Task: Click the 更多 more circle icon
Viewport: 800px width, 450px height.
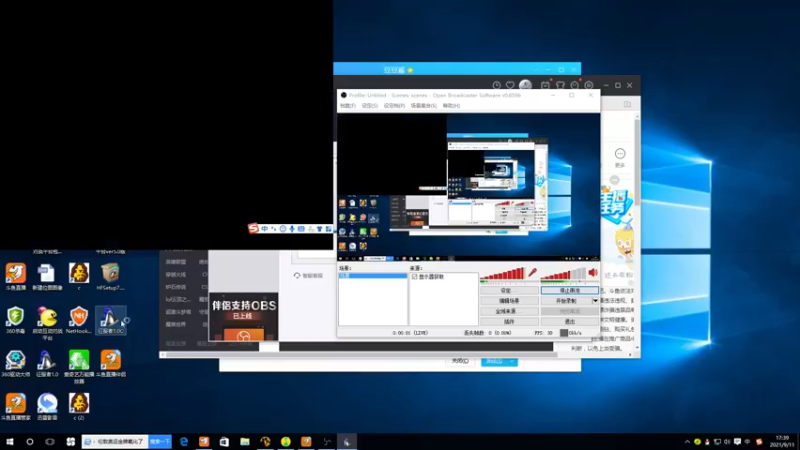Action: tap(620, 154)
